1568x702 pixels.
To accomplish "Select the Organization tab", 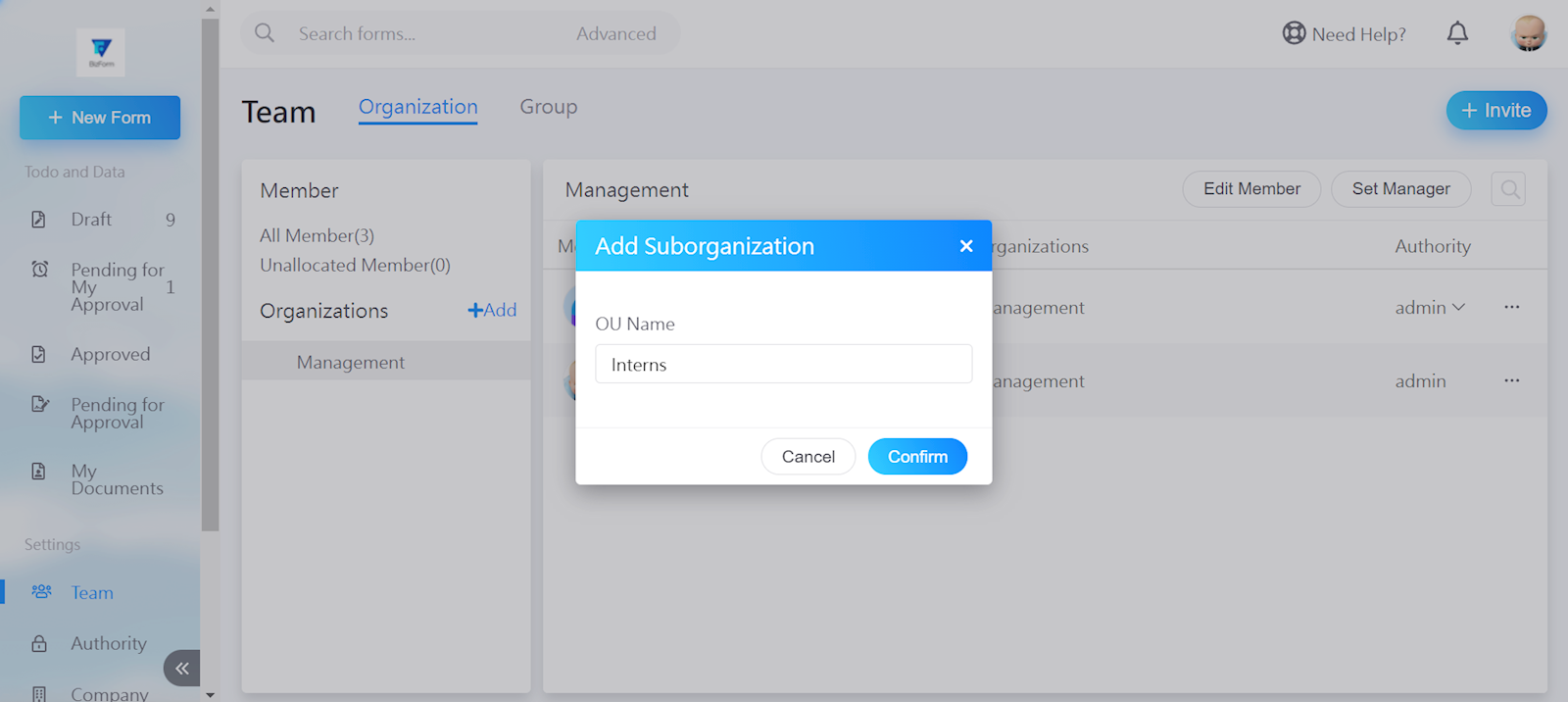I will coord(417,107).
